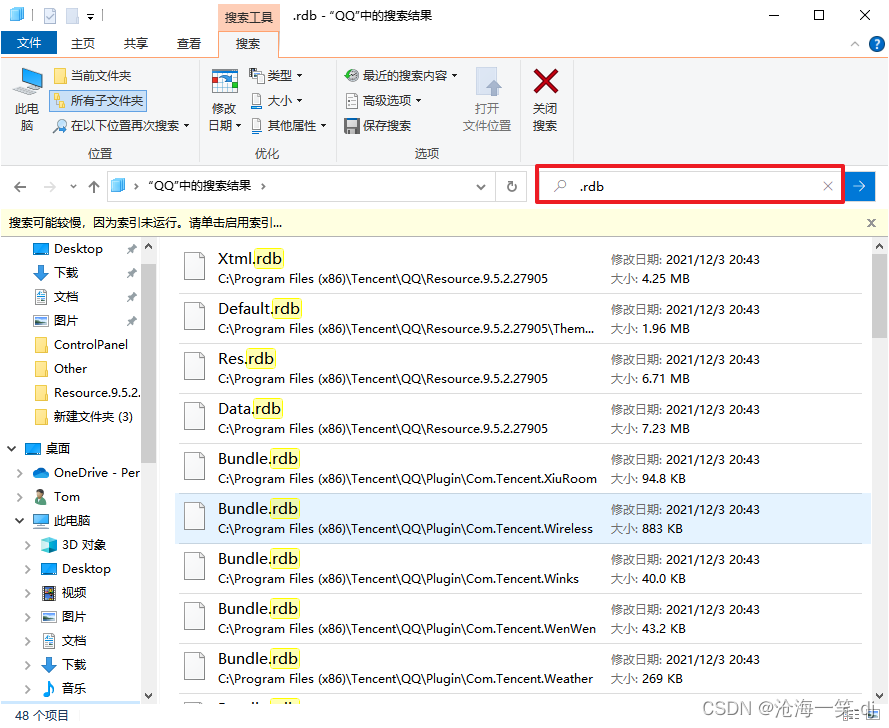The height and width of the screenshot is (728, 889).
Task: Select the Xtml.rdb file
Action: (x=520, y=269)
